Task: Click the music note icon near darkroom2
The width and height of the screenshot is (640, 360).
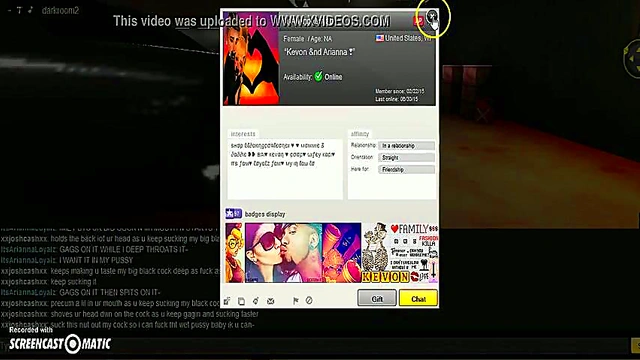Action: (x=30, y=10)
